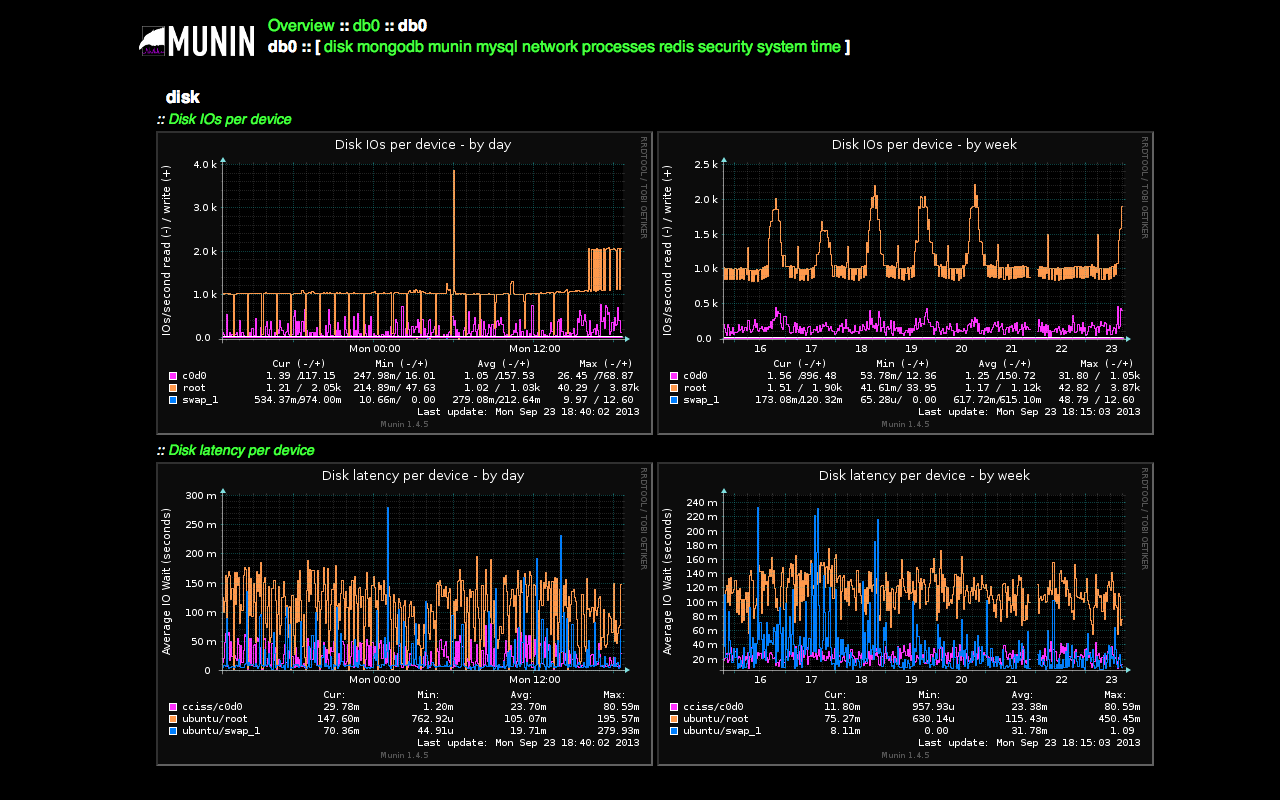
Task: Click blue ubuntu/swap_1 swatch in weekly latency legend
Action: [674, 731]
